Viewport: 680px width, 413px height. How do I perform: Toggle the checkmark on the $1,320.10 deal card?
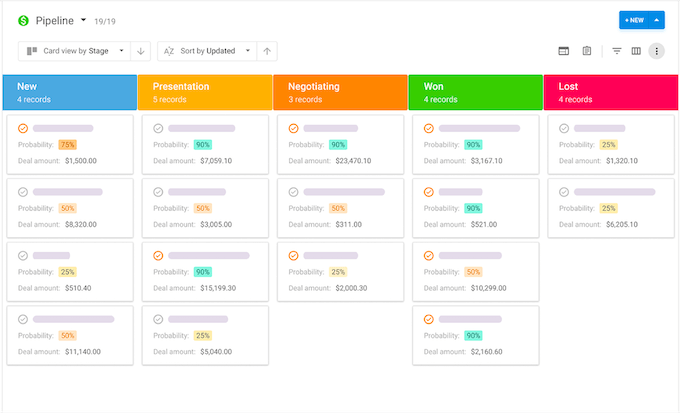point(564,129)
